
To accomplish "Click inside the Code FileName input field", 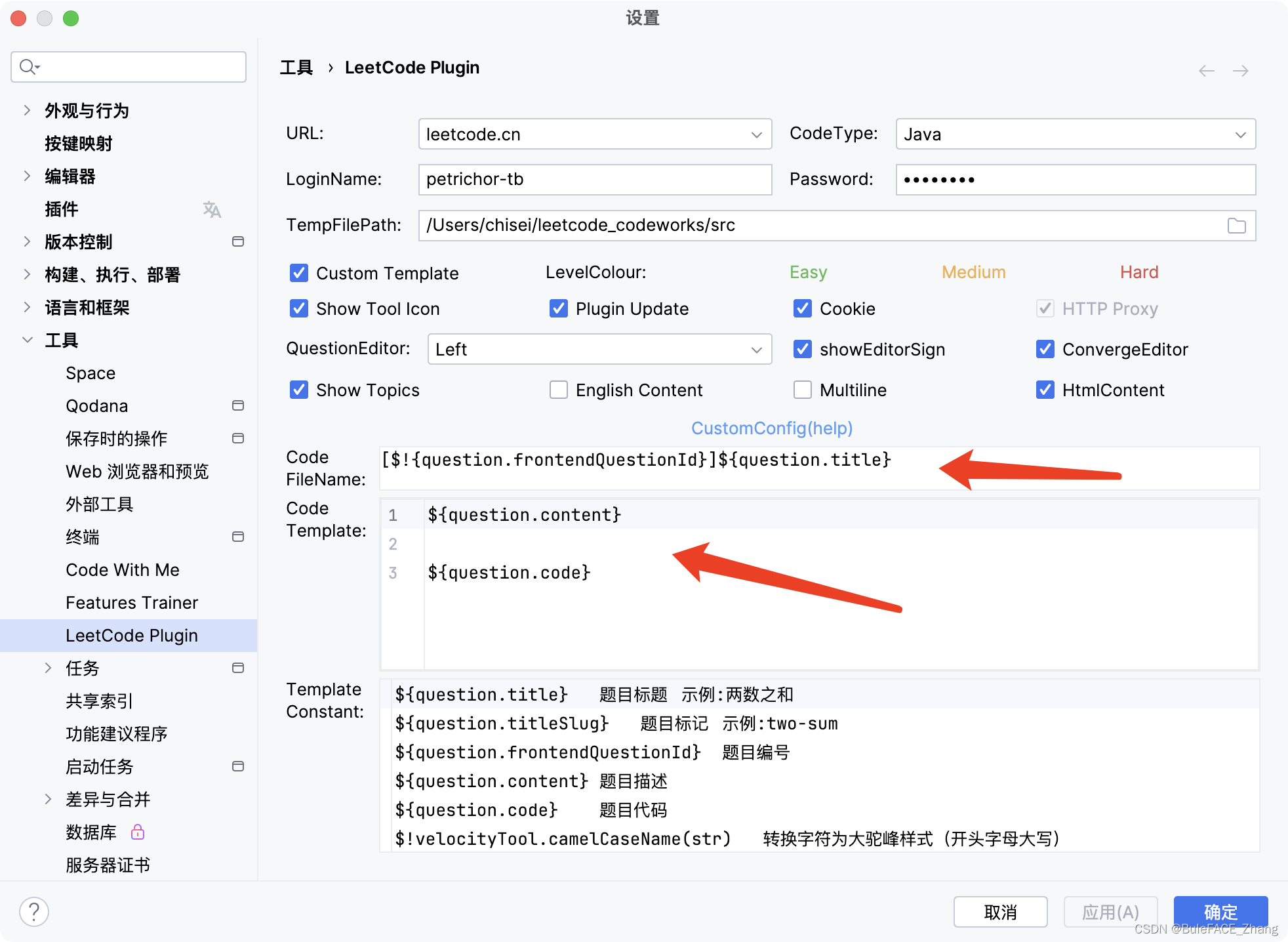I will tap(820, 468).
